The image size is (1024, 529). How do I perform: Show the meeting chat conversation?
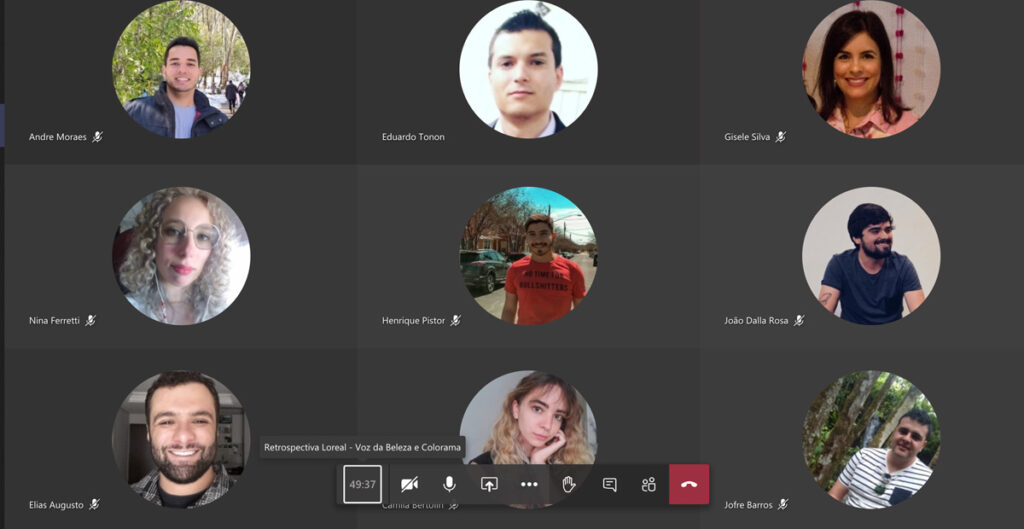tap(609, 485)
